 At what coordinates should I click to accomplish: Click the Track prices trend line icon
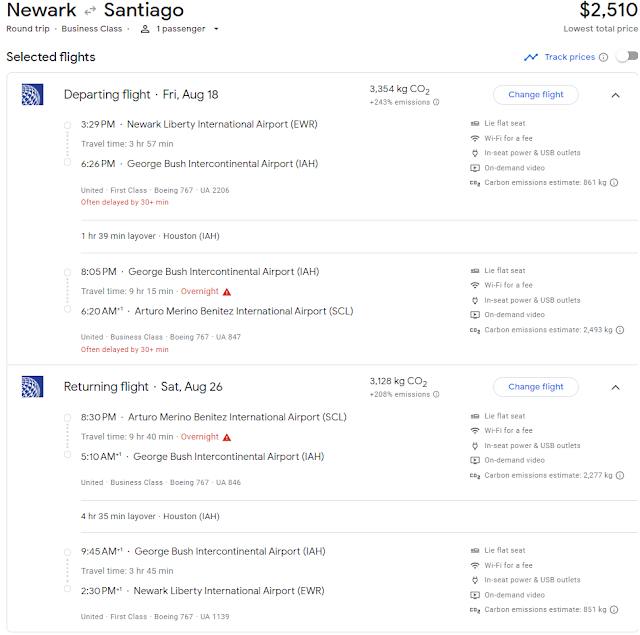click(x=531, y=57)
